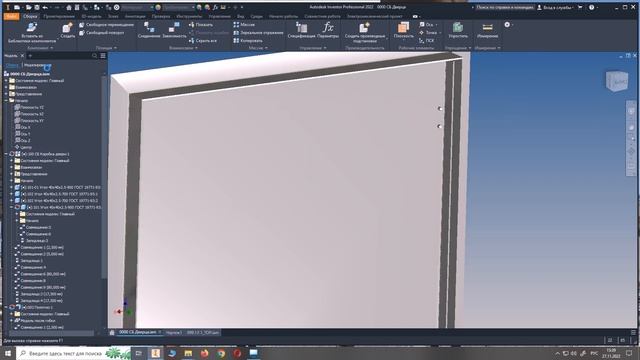Collapse 100 СБ Коробка двери:1 node
Screen dimensions: 640x360
point(6,154)
